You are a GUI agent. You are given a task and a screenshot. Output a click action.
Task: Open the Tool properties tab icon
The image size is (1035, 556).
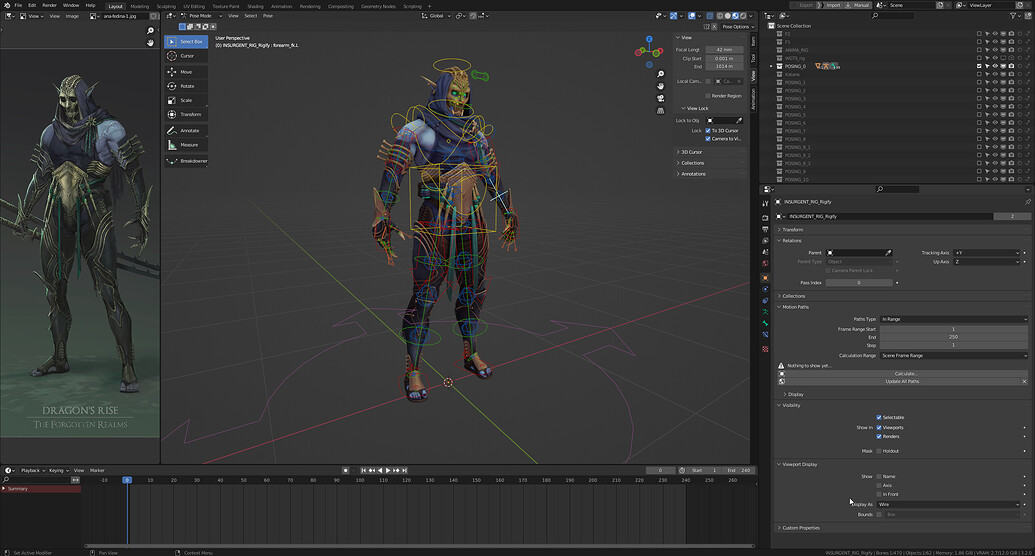[x=765, y=203]
